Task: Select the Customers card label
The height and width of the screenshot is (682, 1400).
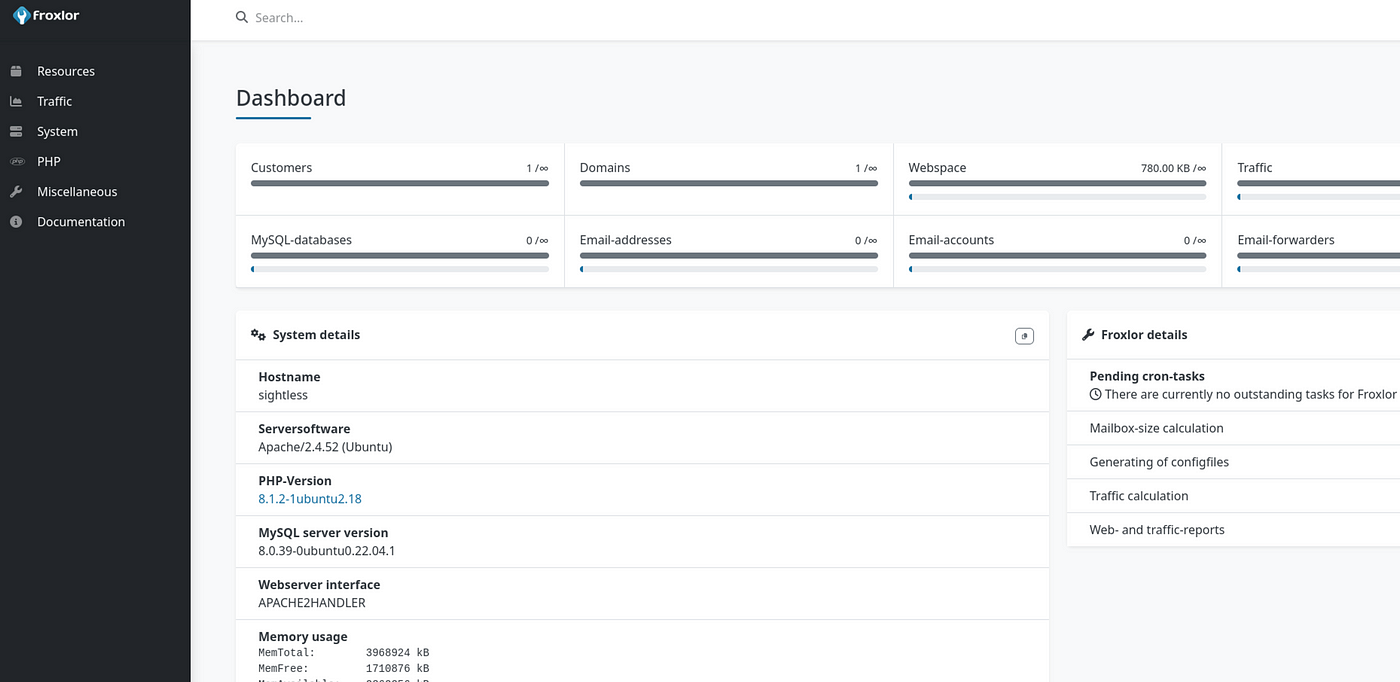Action: 281,168
